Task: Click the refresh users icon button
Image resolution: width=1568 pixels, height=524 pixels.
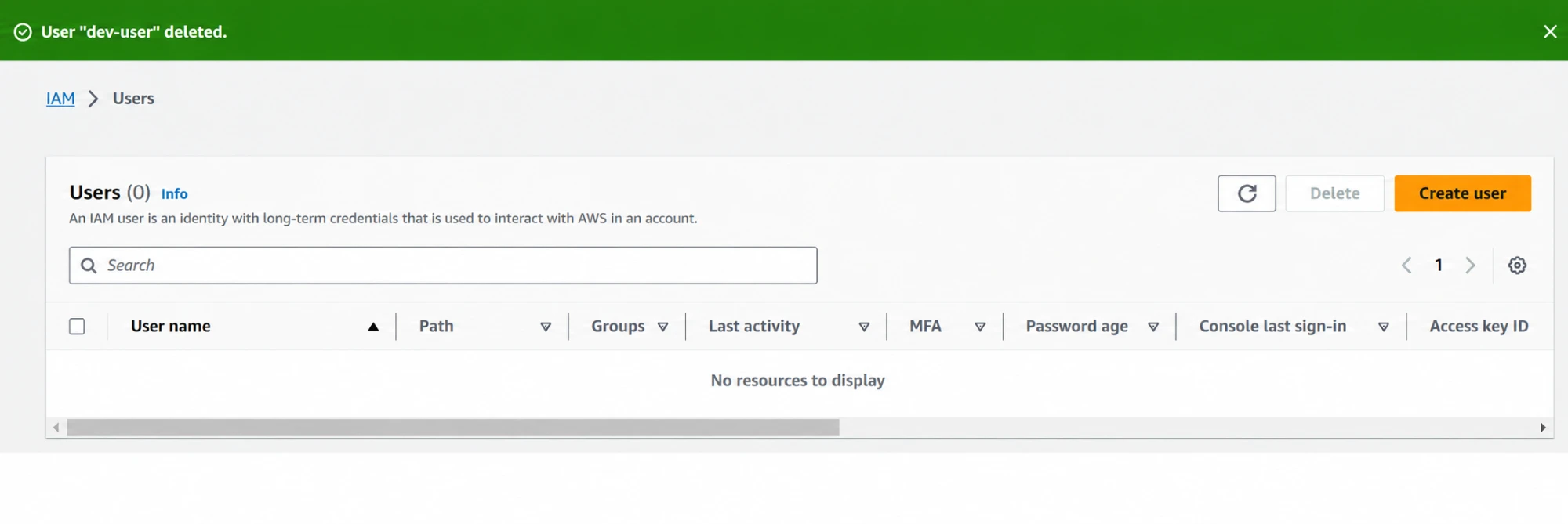Action: [1247, 193]
